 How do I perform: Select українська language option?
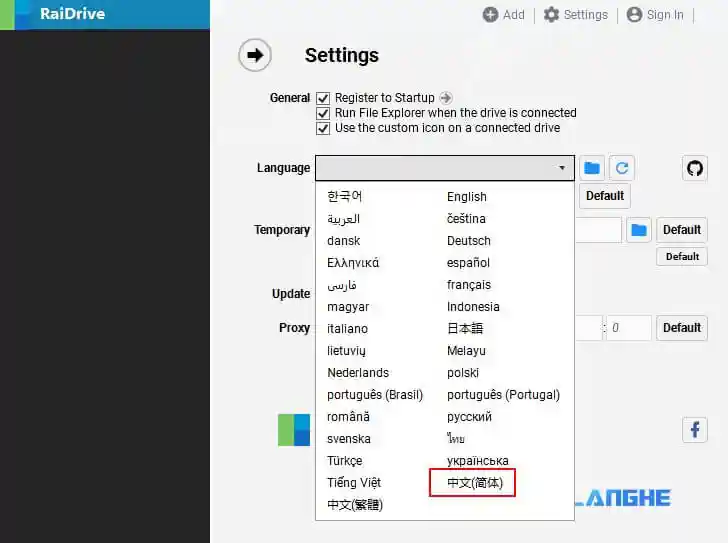477,461
